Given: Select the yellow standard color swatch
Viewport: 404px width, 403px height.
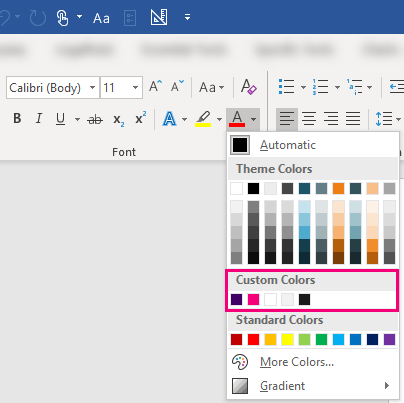Looking at the screenshot, I should point(287,339).
